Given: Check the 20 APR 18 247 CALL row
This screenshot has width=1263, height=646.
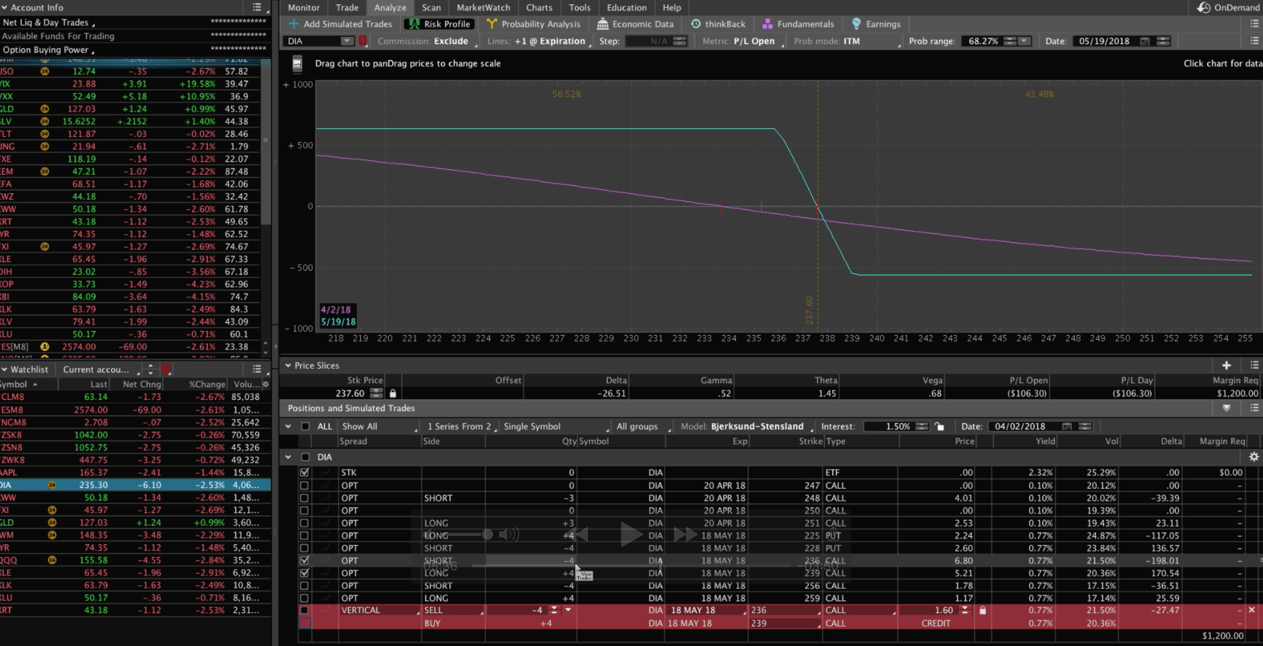Looking at the screenshot, I should click(305, 485).
